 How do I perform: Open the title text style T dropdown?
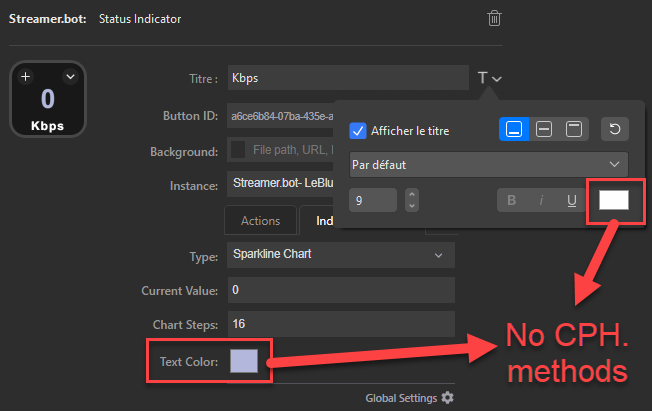[489, 78]
